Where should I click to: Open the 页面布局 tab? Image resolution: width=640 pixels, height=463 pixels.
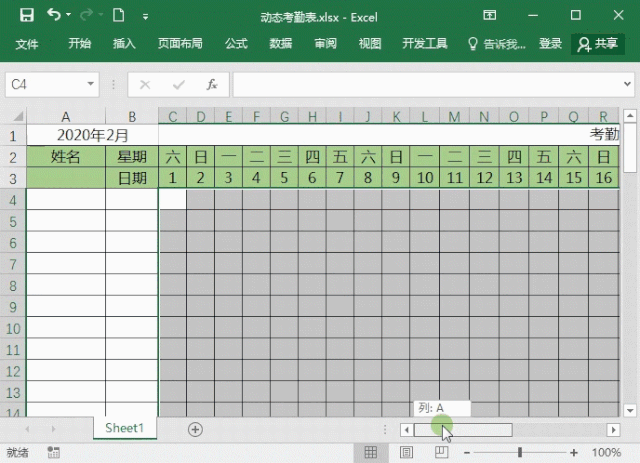[x=180, y=43]
